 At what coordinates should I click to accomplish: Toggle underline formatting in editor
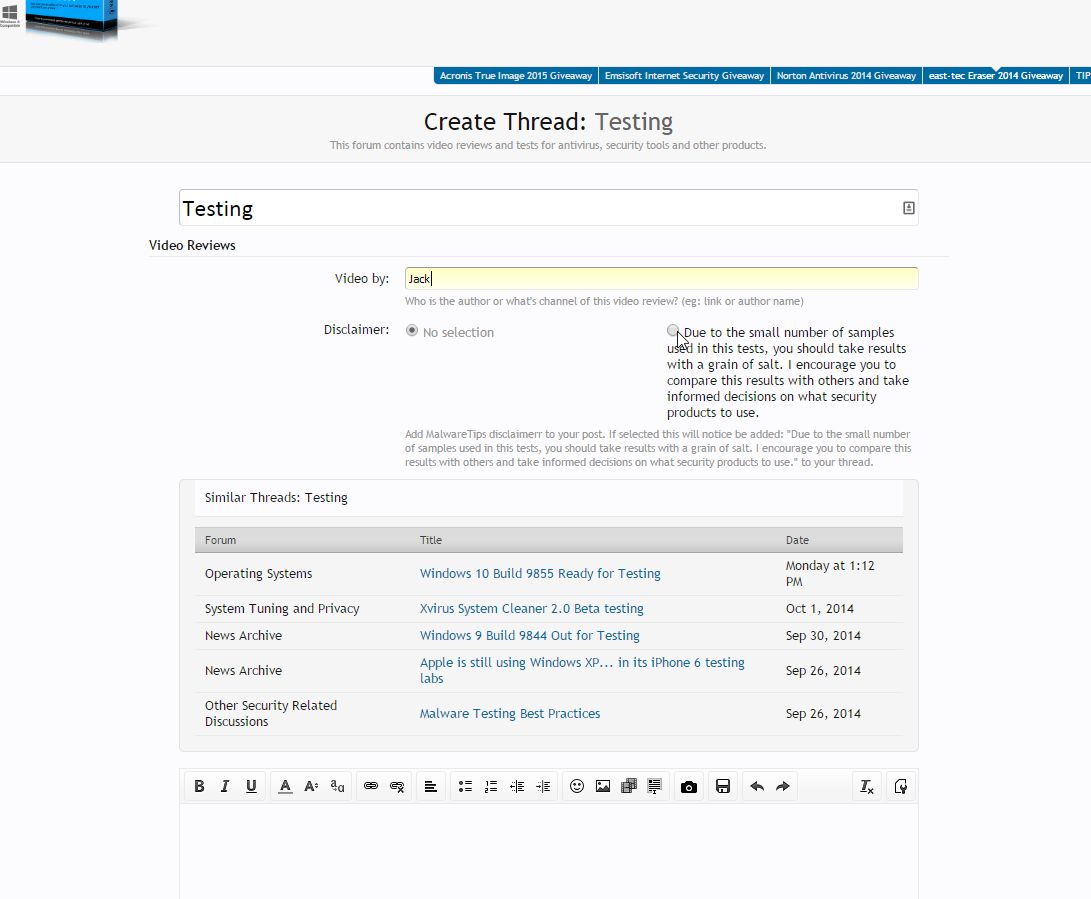pos(251,786)
